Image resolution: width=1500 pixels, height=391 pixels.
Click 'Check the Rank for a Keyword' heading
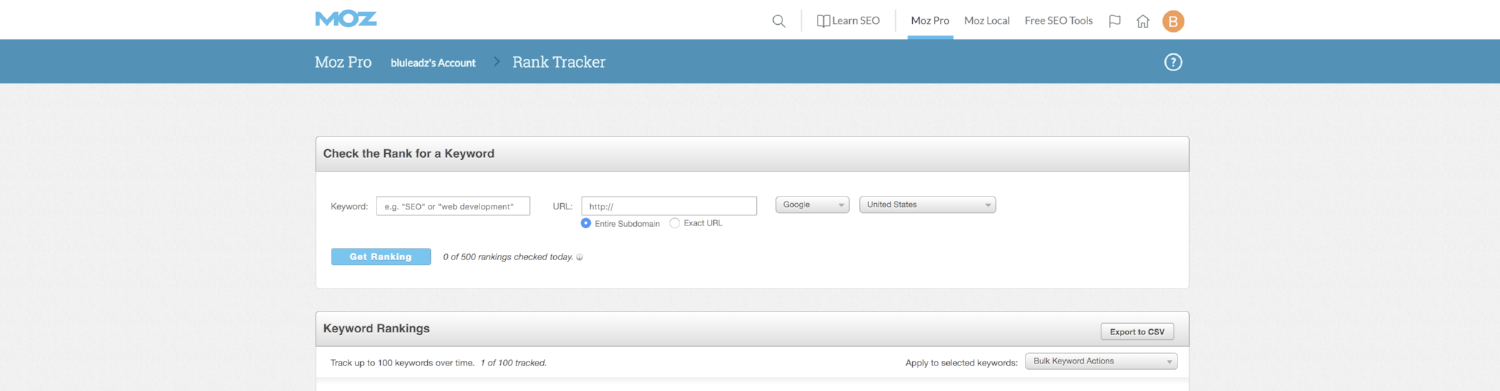click(409, 153)
